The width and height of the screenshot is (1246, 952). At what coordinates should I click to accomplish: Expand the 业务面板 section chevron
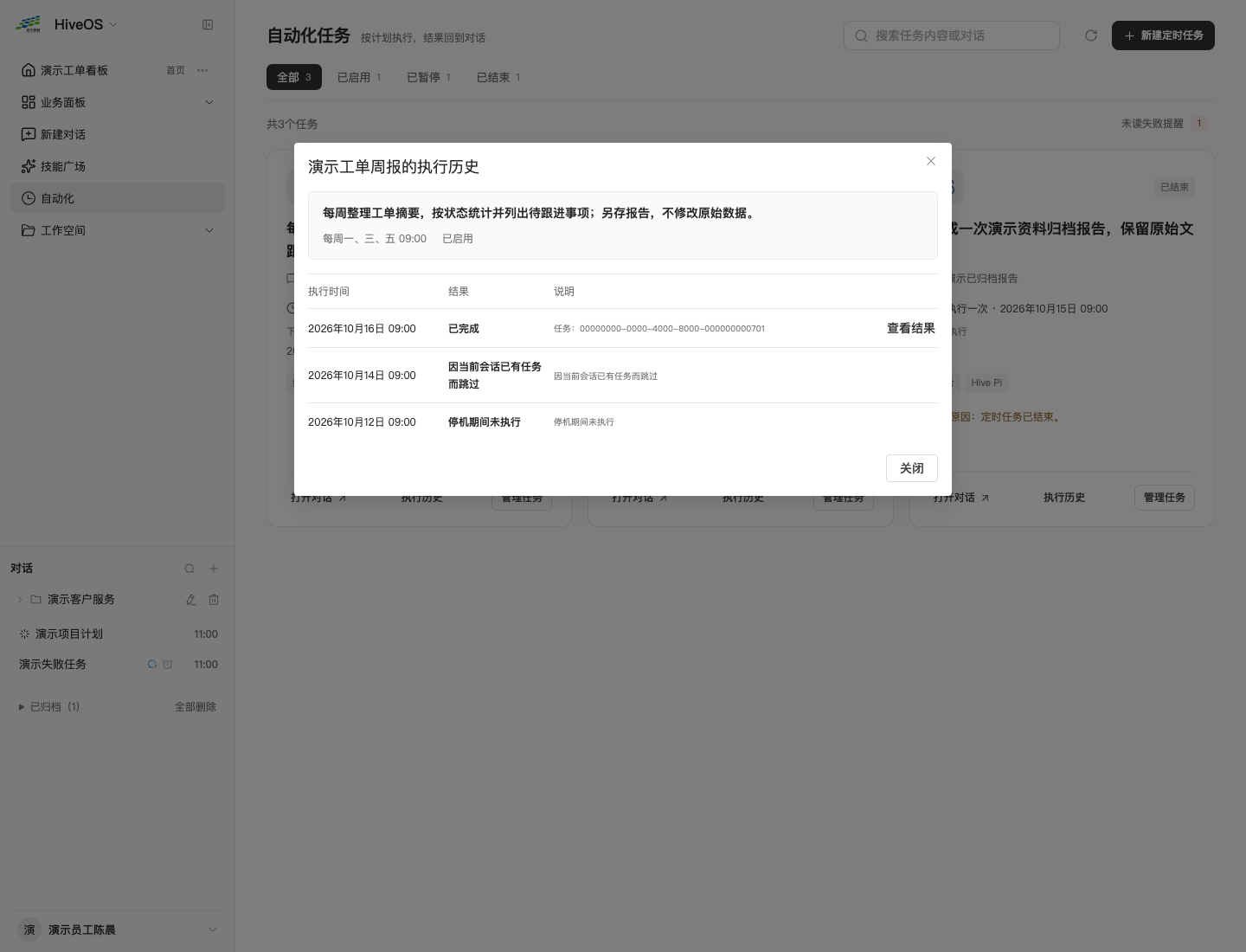pyautogui.click(x=209, y=102)
